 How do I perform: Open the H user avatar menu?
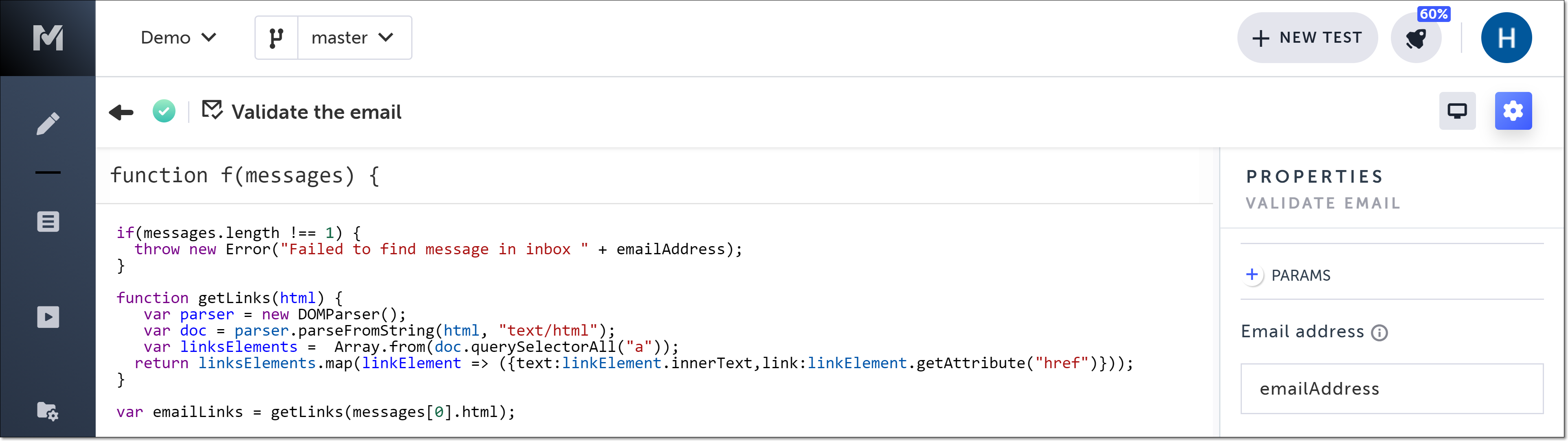[x=1506, y=38]
